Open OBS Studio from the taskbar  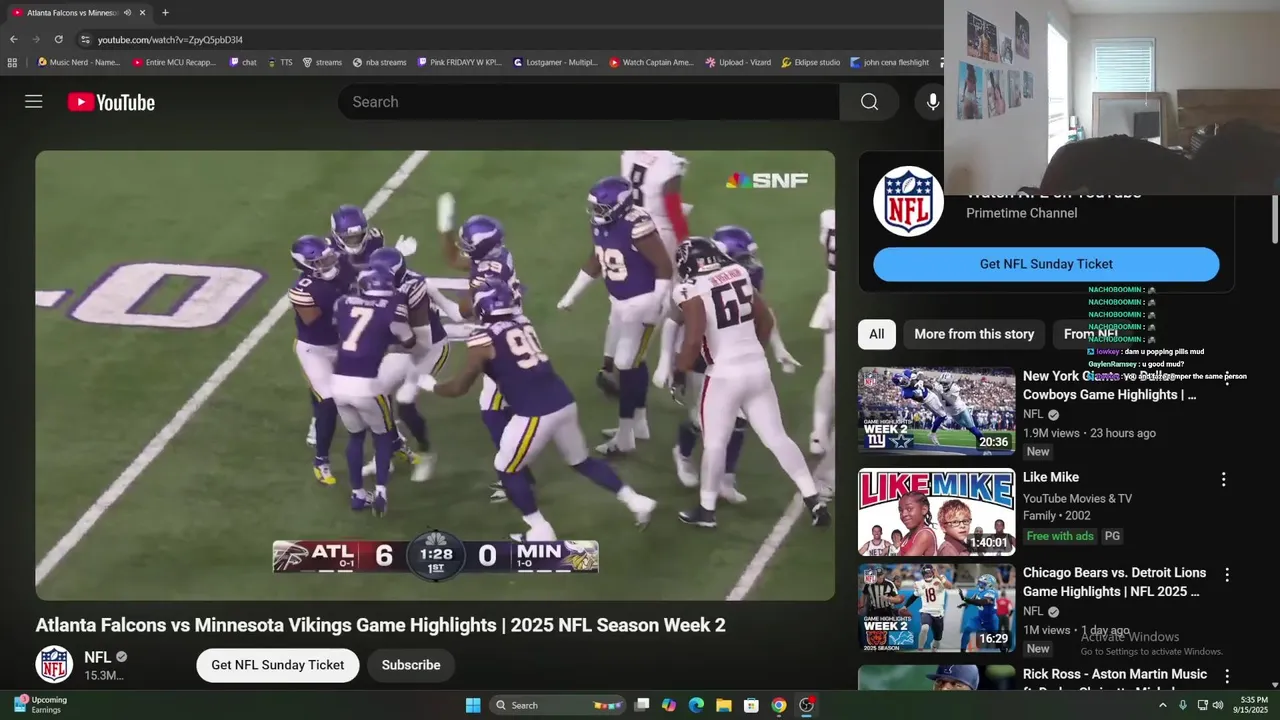[x=806, y=705]
